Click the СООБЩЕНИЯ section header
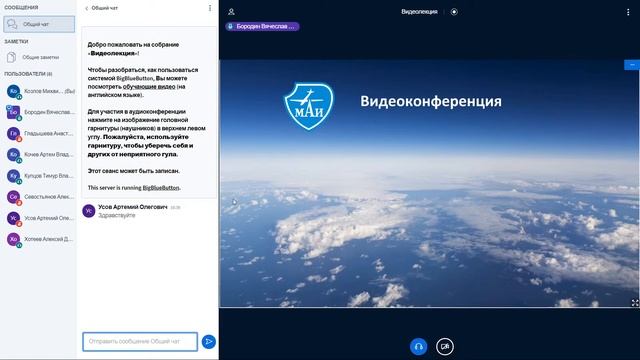The height and width of the screenshot is (360, 640). tap(21, 7)
